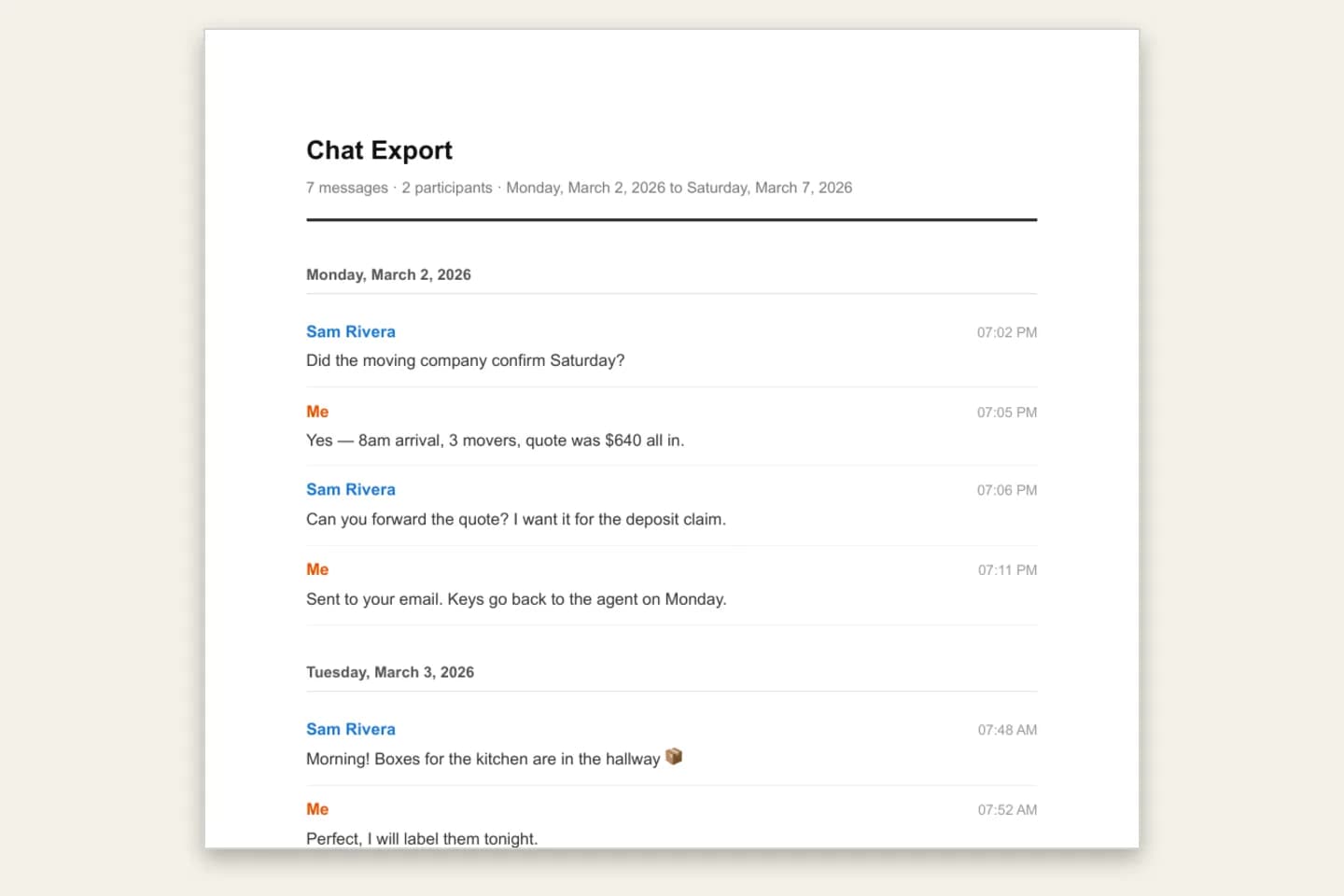Click the Tuesday, March 3, 2026 date header
The width and height of the screenshot is (1344, 896).
pyautogui.click(x=390, y=672)
